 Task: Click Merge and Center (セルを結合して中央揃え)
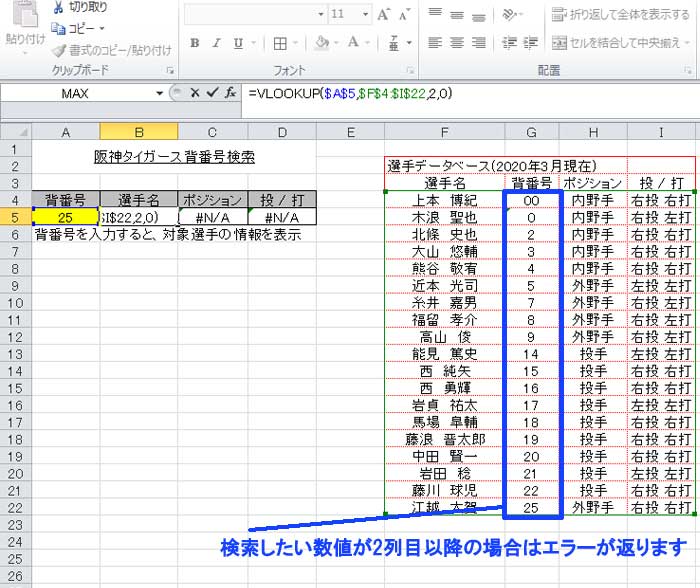coord(621,43)
